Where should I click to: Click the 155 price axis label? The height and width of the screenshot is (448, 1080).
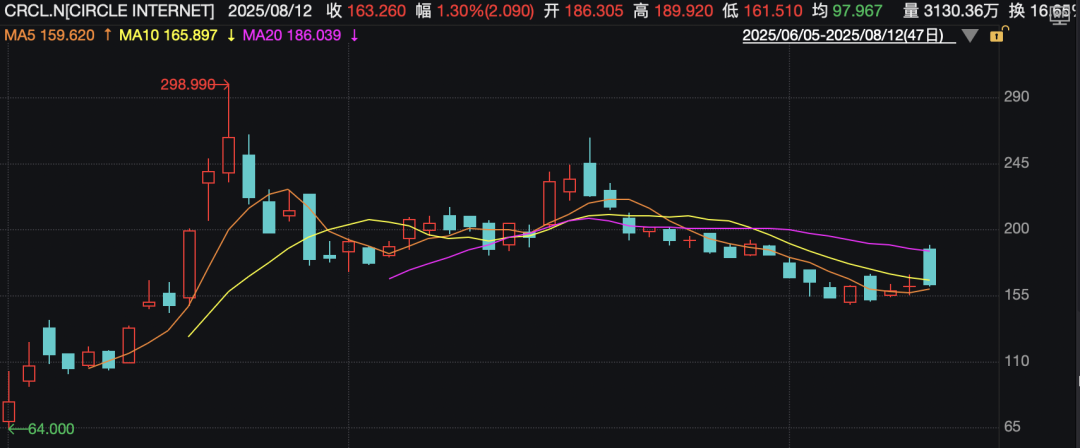(1017, 295)
